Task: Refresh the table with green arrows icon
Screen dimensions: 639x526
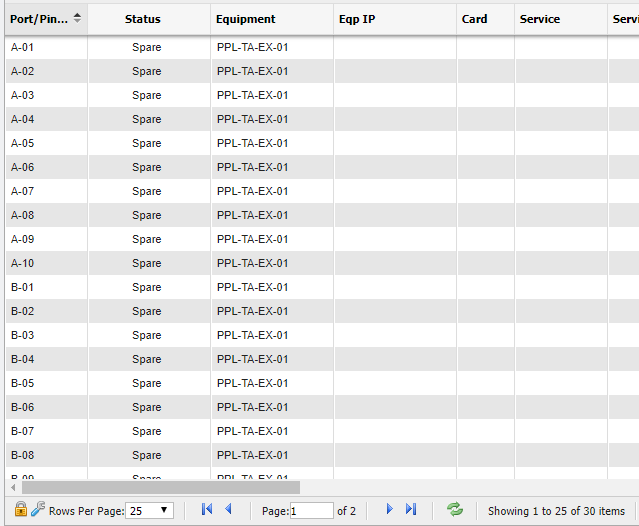Action: (455, 509)
